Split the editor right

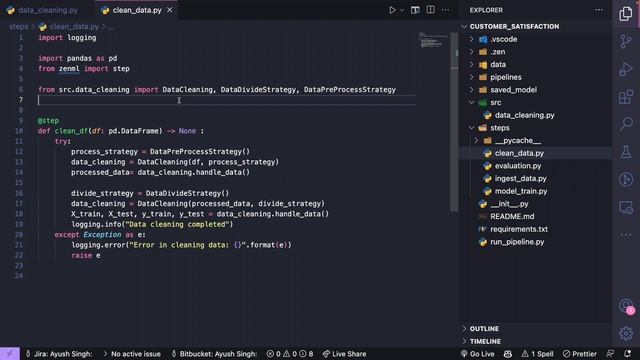[430, 10]
